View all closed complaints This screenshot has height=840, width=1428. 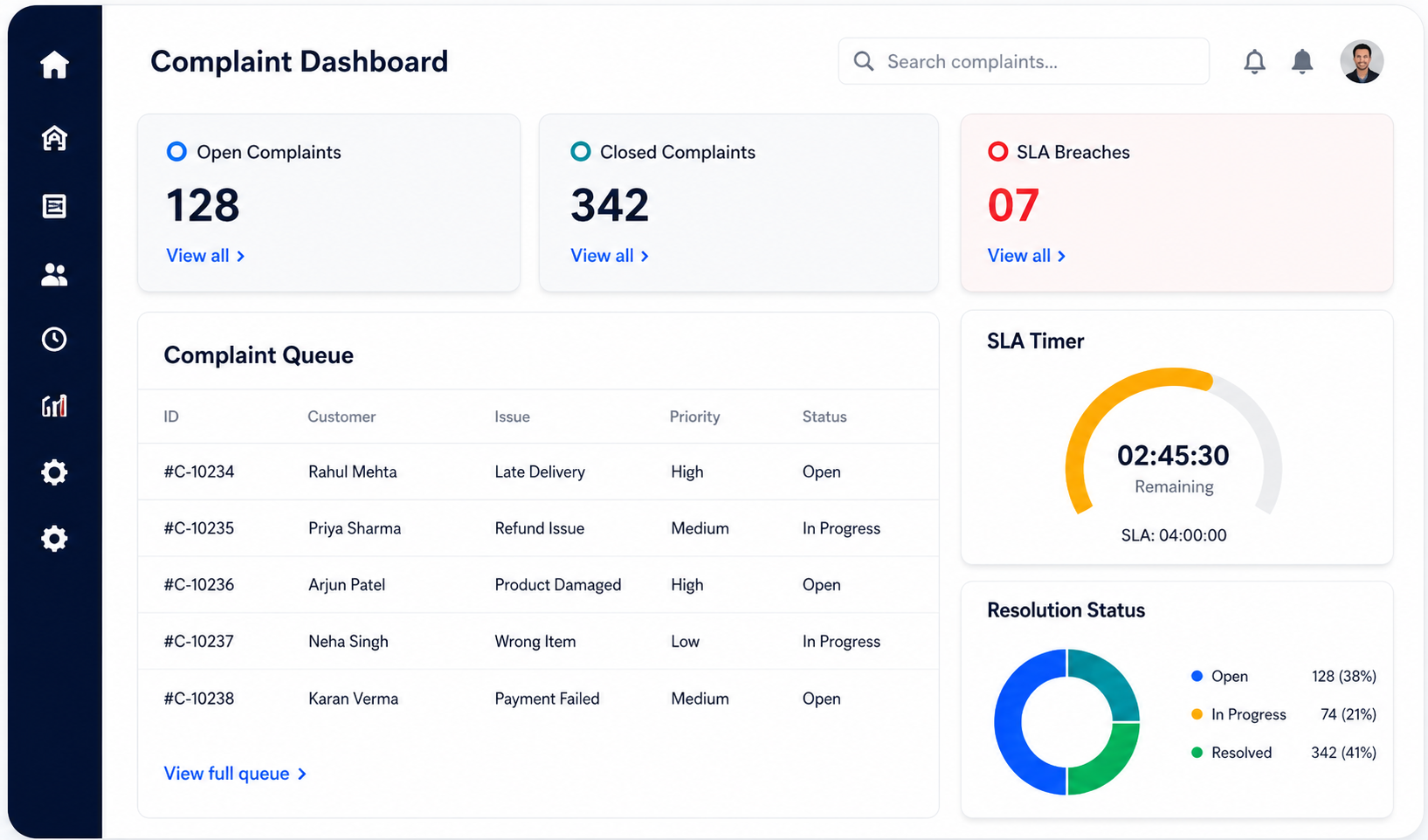pyautogui.click(x=610, y=256)
